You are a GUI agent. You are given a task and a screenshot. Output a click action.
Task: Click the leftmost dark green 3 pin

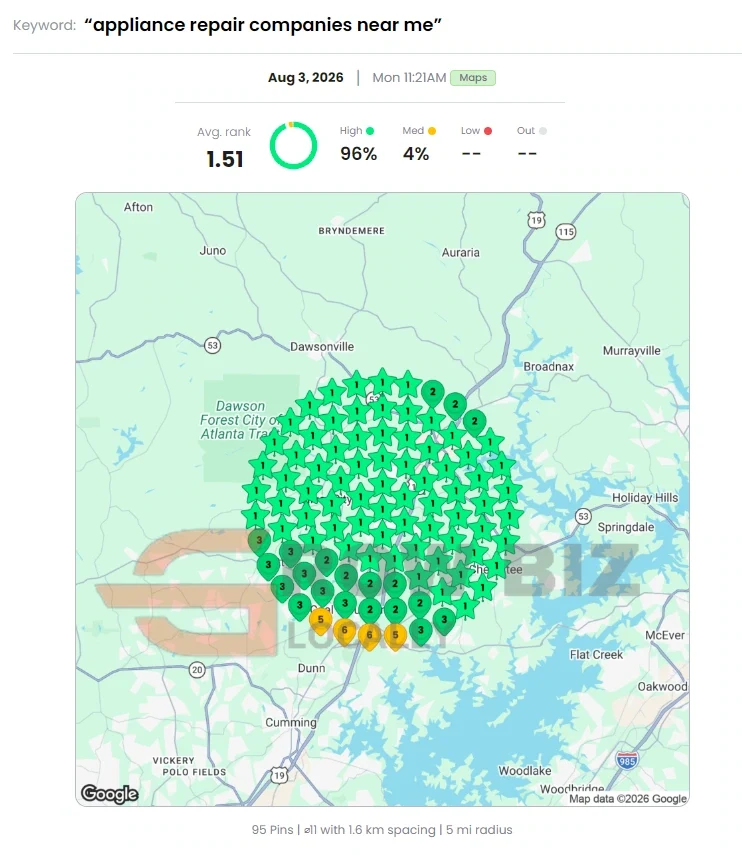tap(259, 541)
